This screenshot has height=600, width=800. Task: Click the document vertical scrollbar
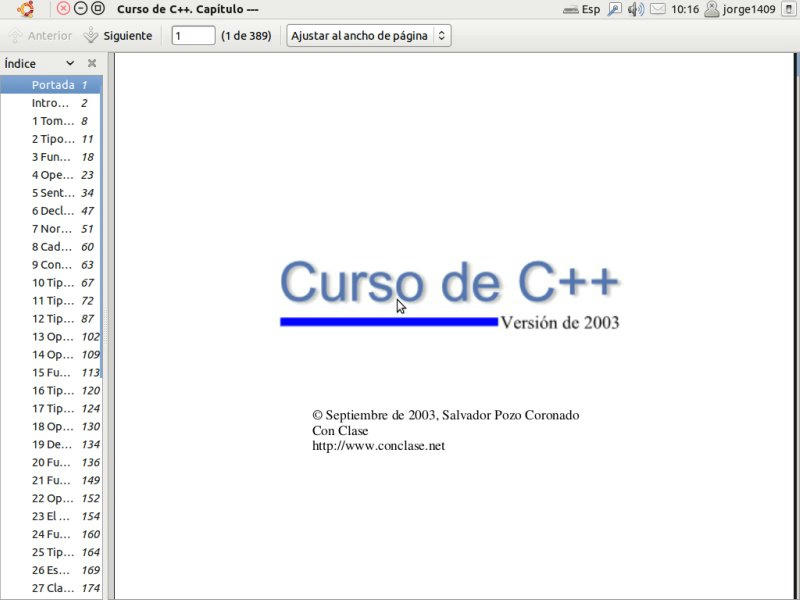797,65
